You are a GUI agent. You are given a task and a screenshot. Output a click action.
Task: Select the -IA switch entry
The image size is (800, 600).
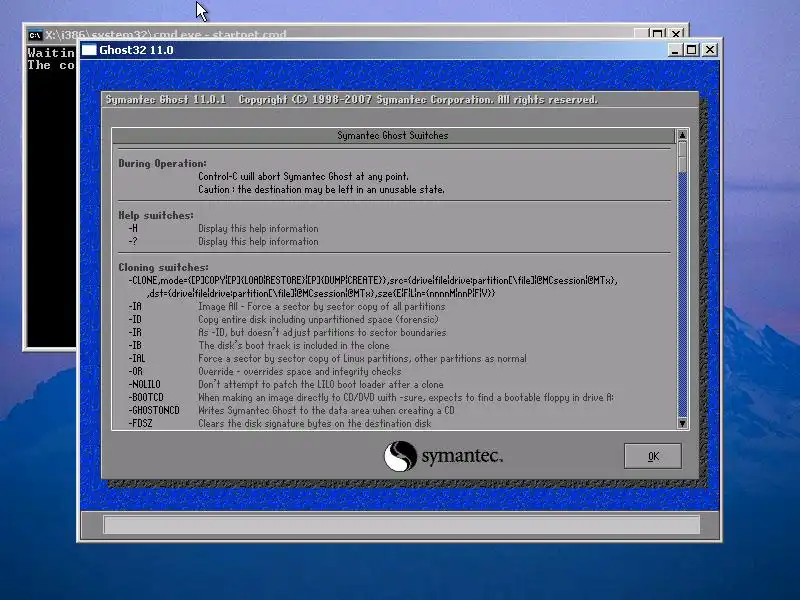point(135,306)
